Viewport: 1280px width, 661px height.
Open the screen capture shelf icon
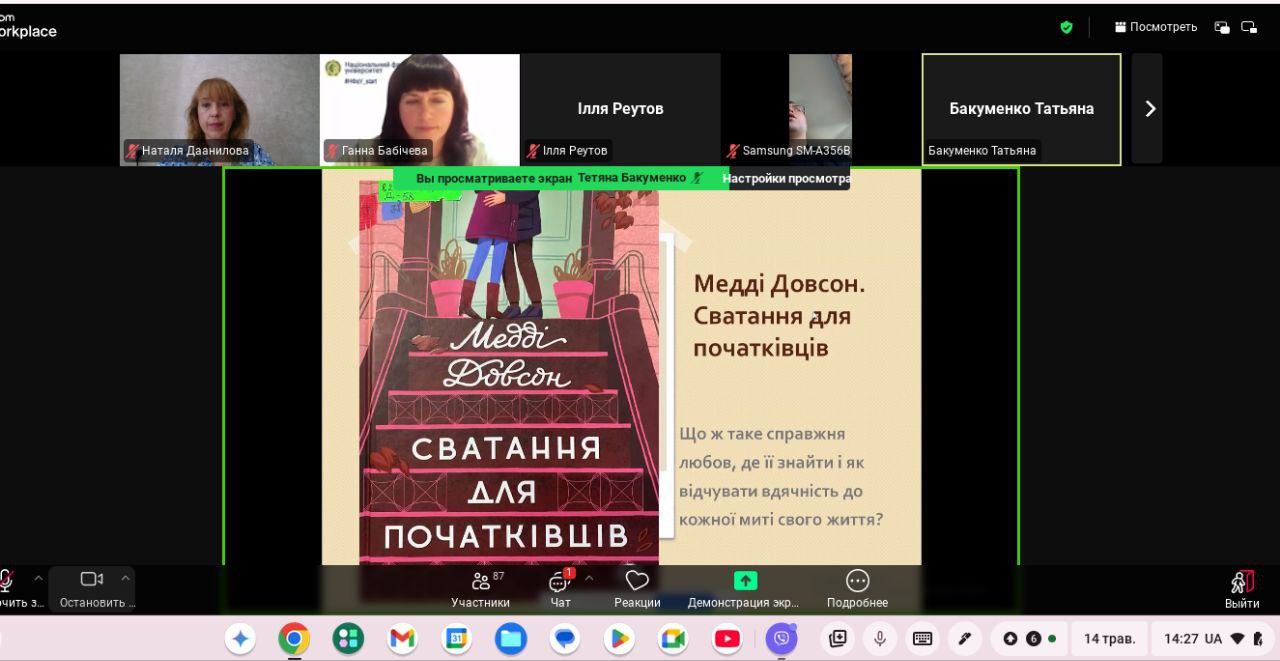coord(838,638)
